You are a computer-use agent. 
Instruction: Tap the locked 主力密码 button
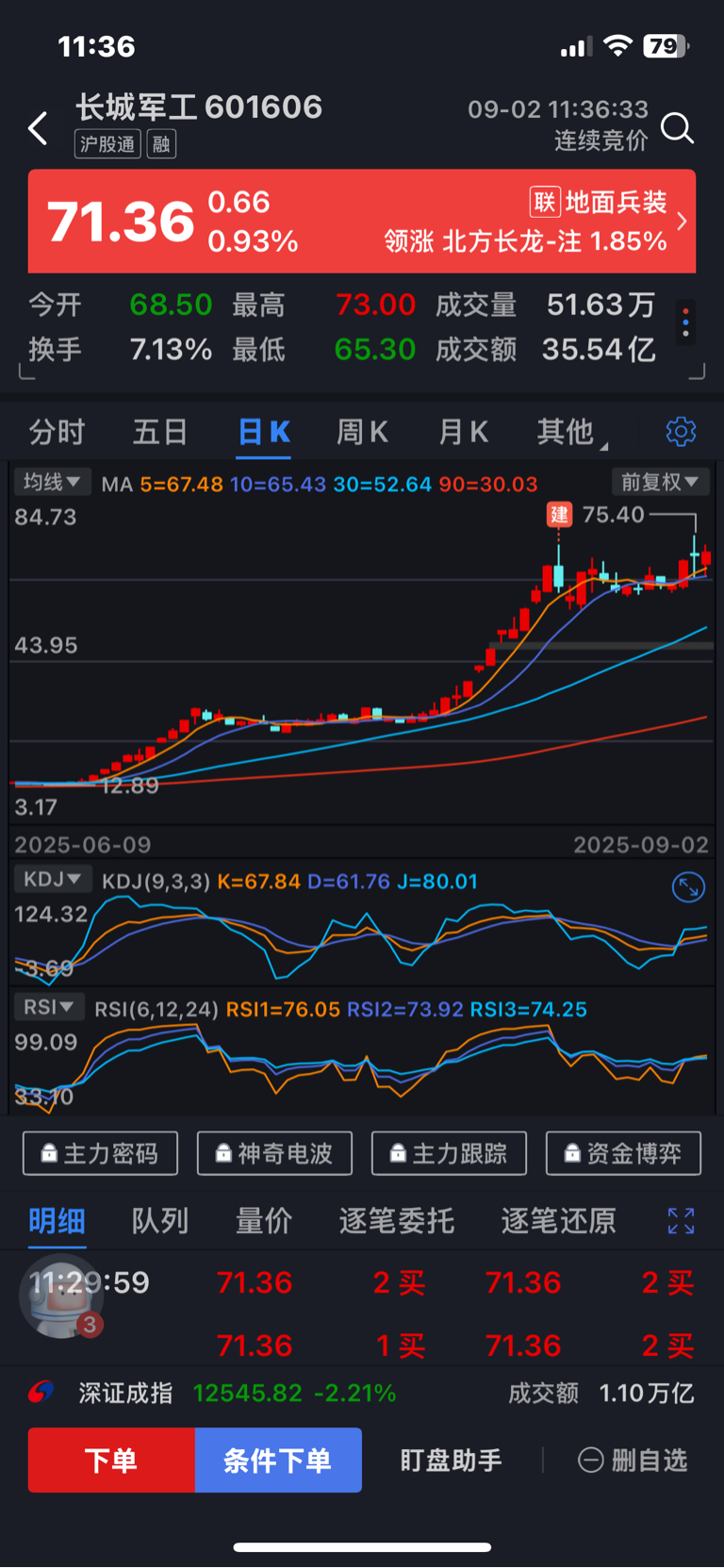(x=100, y=1153)
